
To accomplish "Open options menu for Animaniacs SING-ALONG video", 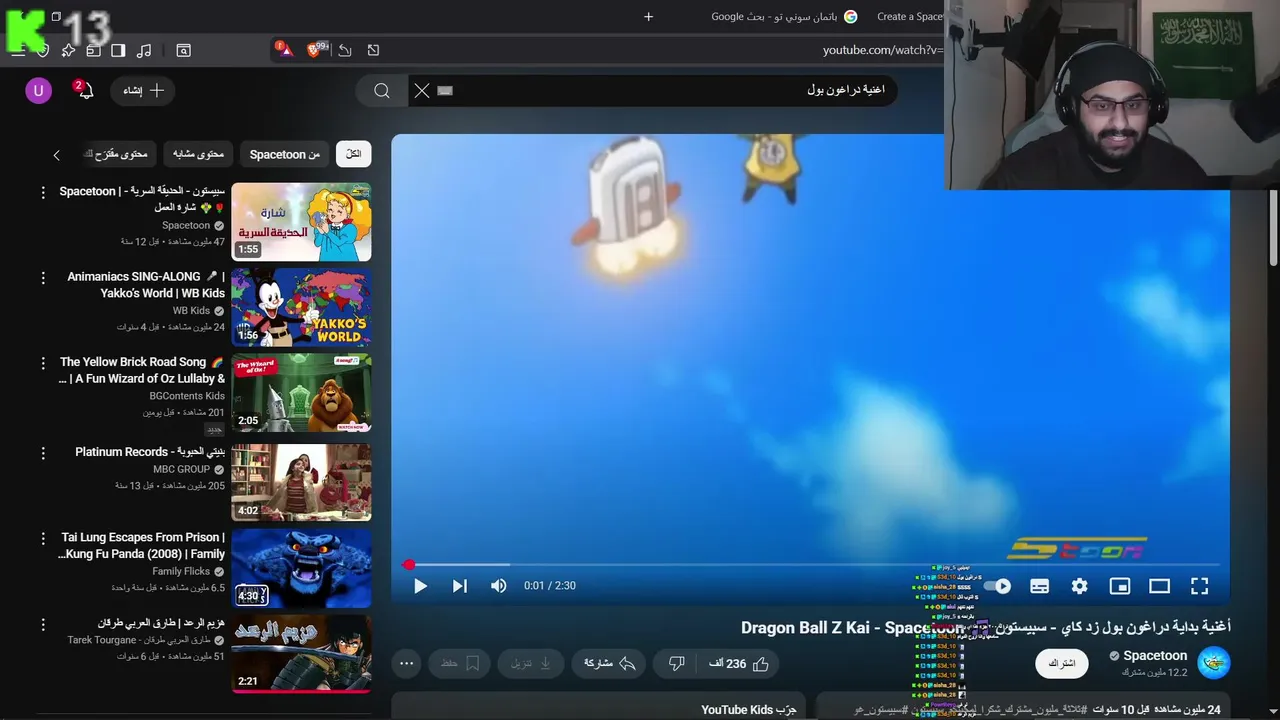I will tap(43, 278).
